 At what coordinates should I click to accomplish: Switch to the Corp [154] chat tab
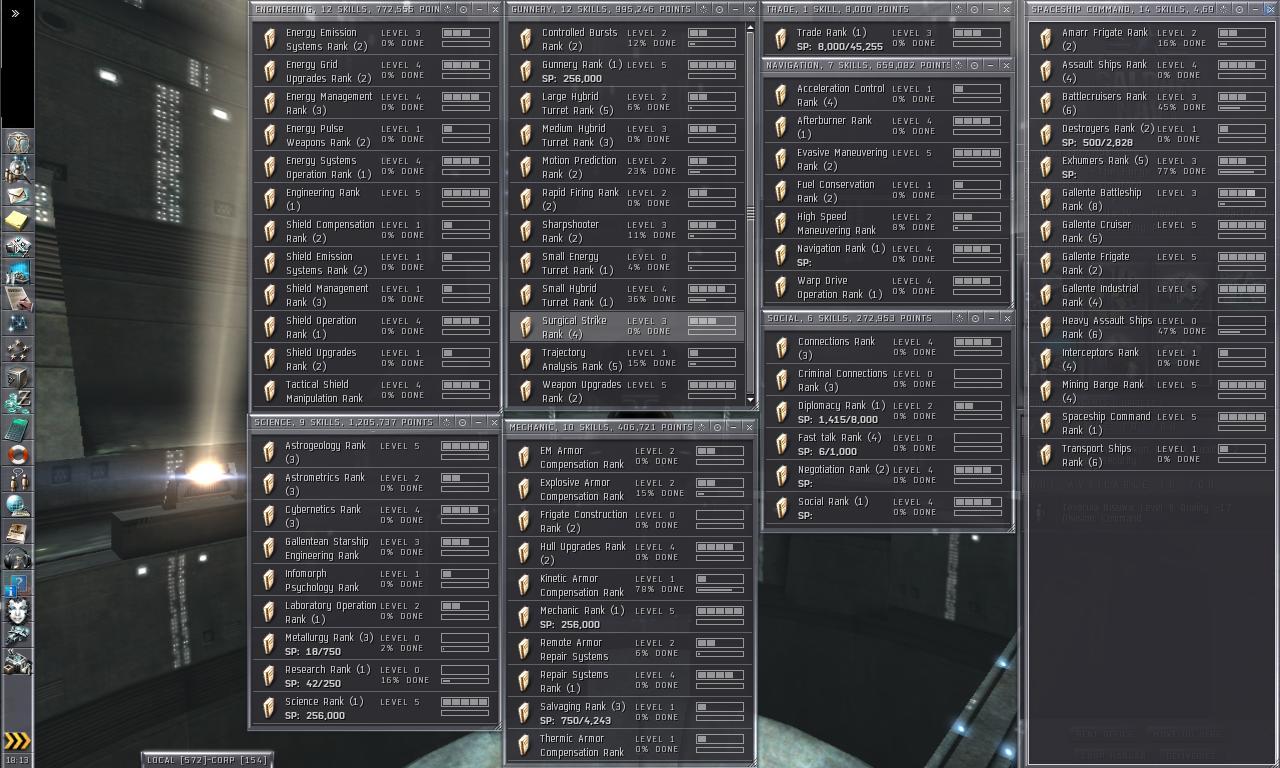239,760
